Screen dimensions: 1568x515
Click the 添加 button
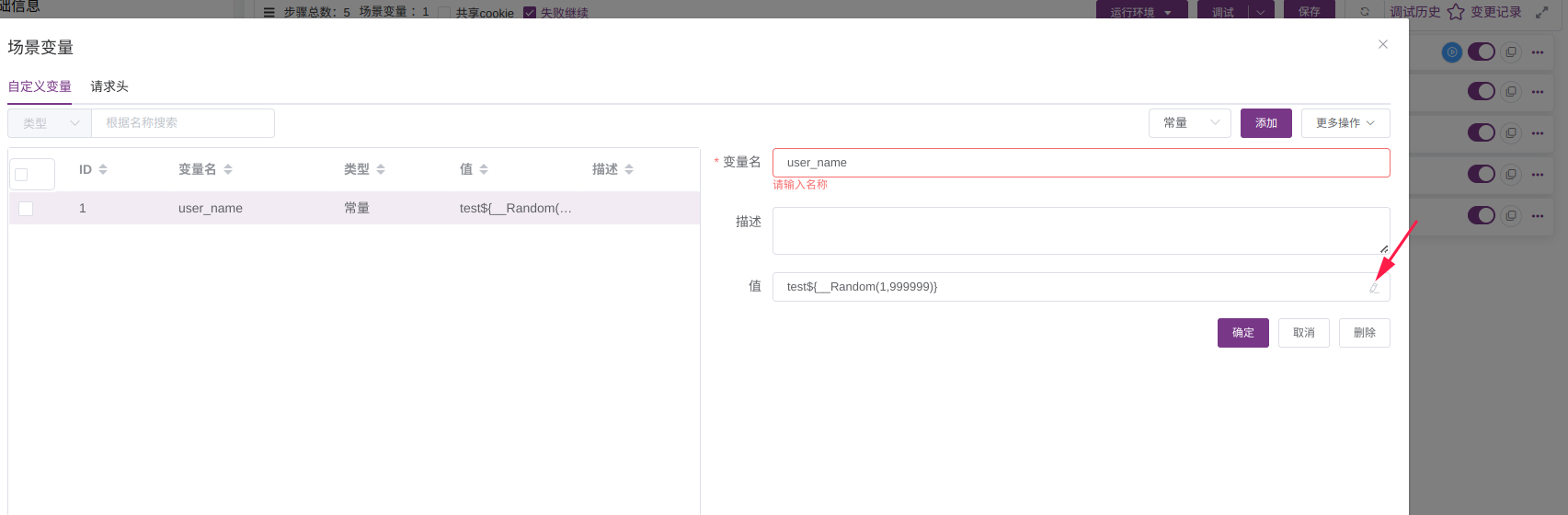(x=1266, y=123)
